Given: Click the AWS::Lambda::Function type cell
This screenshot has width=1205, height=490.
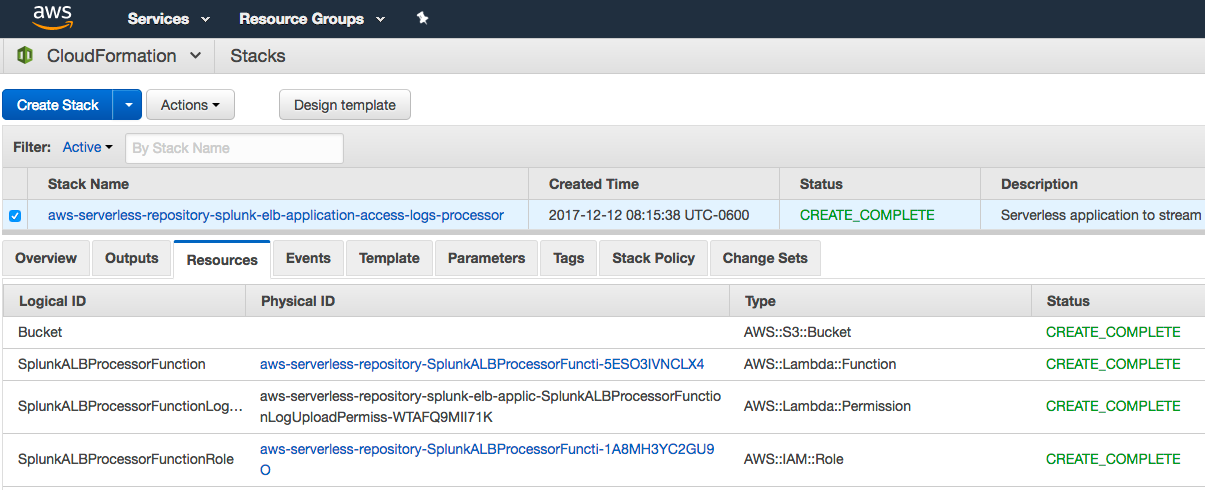Looking at the screenshot, I should point(820,364).
